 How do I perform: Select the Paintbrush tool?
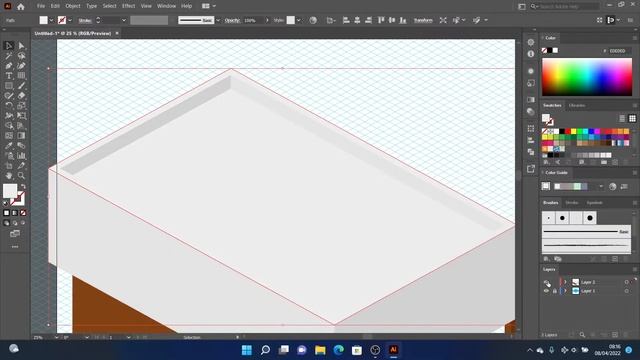coord(21,86)
